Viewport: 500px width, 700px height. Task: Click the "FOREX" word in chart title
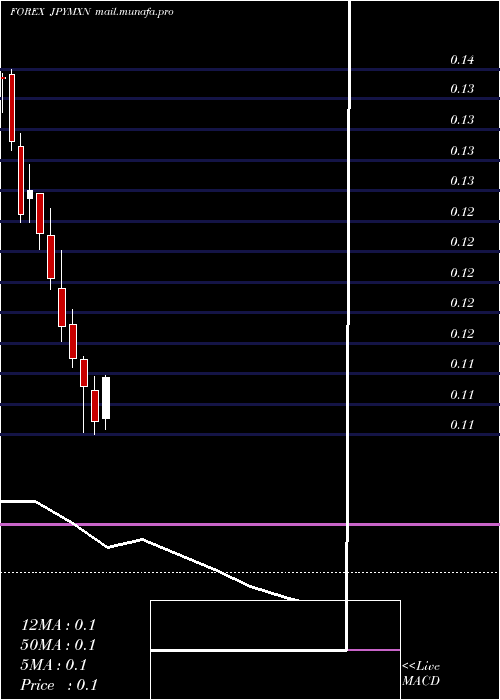click(27, 12)
